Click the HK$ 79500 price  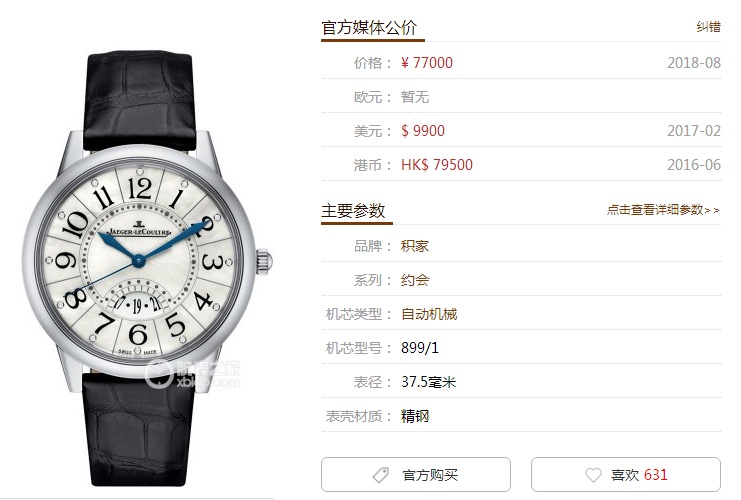click(x=436, y=164)
